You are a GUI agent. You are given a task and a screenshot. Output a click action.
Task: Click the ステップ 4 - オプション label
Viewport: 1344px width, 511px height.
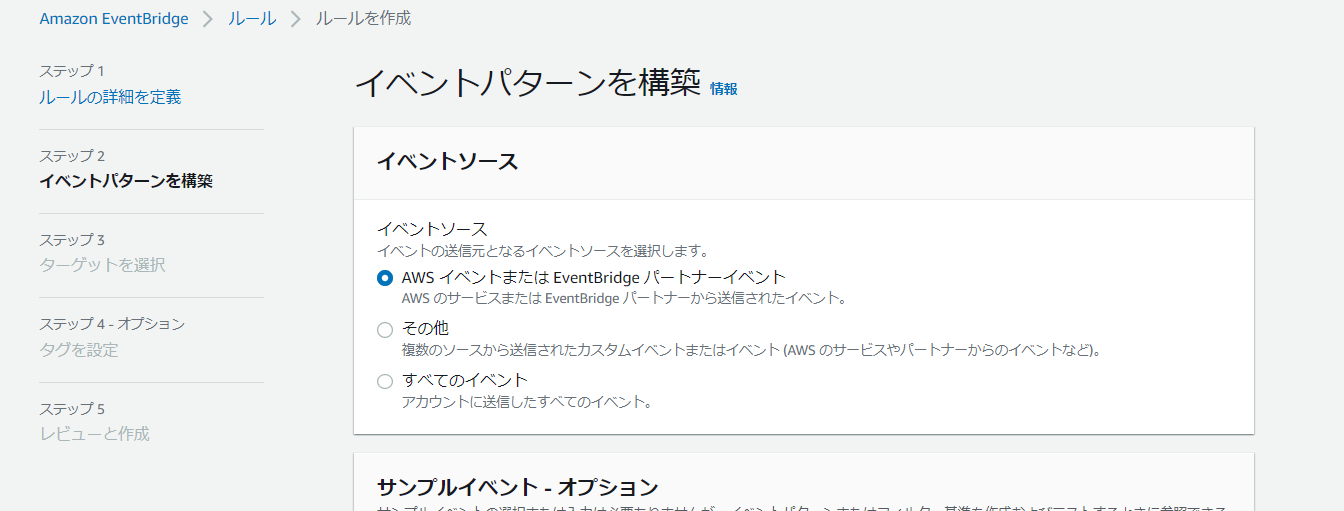[112, 324]
